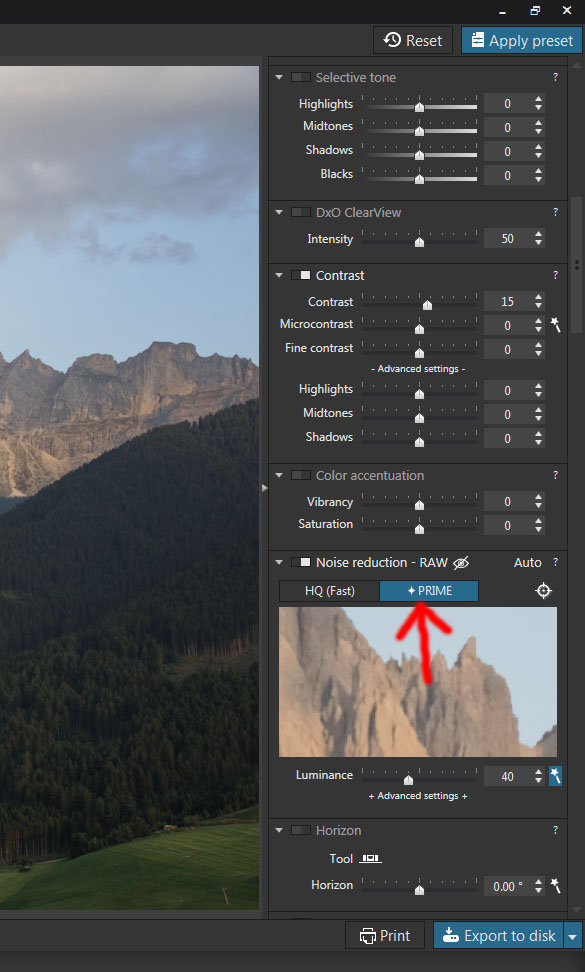Image resolution: width=585 pixels, height=972 pixels.
Task: Enable the Color accentuation toggle switch
Action: (x=301, y=475)
